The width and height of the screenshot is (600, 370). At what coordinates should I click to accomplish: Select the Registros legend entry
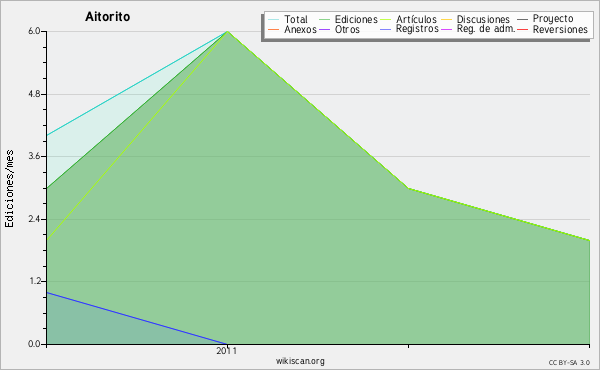[x=409, y=29]
